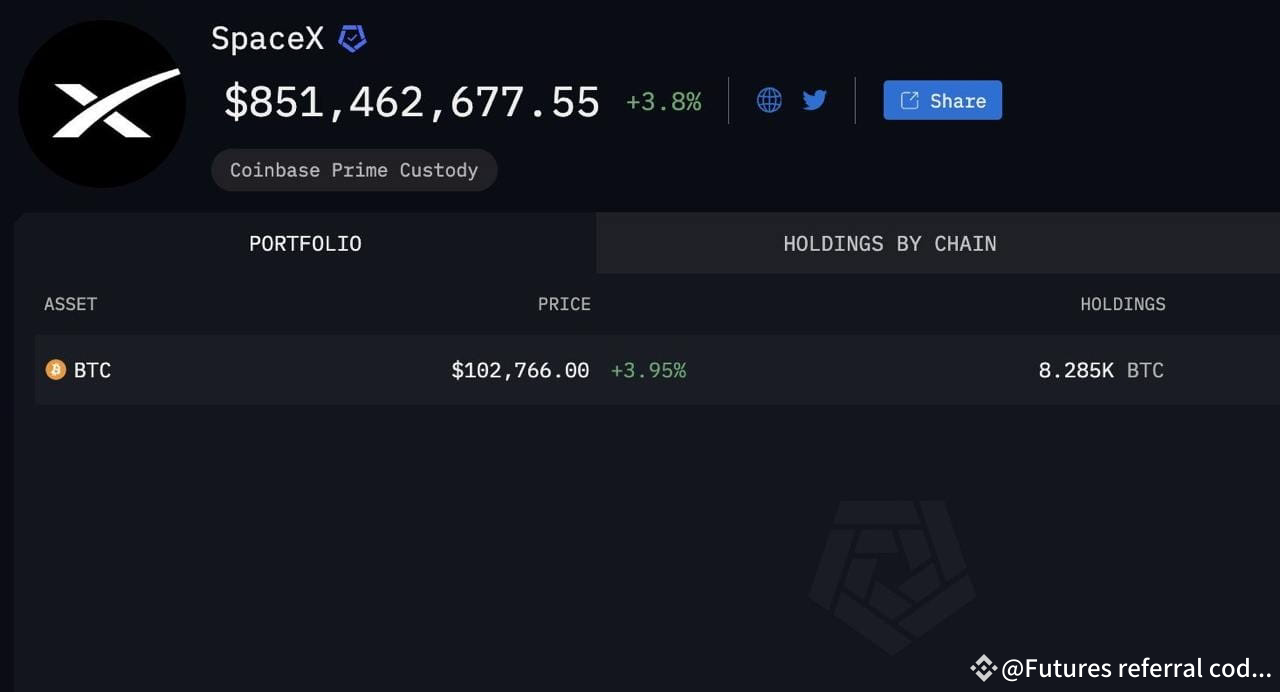Click the 8.285K BTC holdings value
The image size is (1280, 692).
point(1102,370)
